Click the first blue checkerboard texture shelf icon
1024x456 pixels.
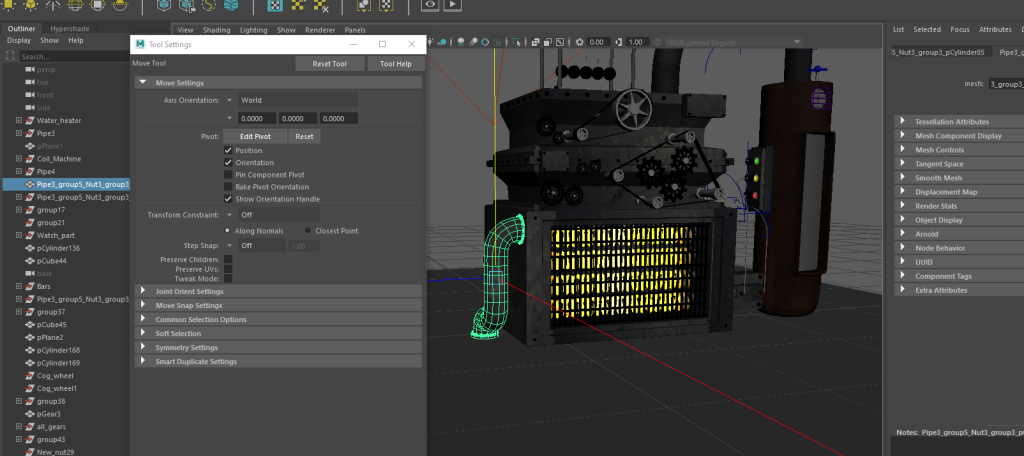coord(275,6)
